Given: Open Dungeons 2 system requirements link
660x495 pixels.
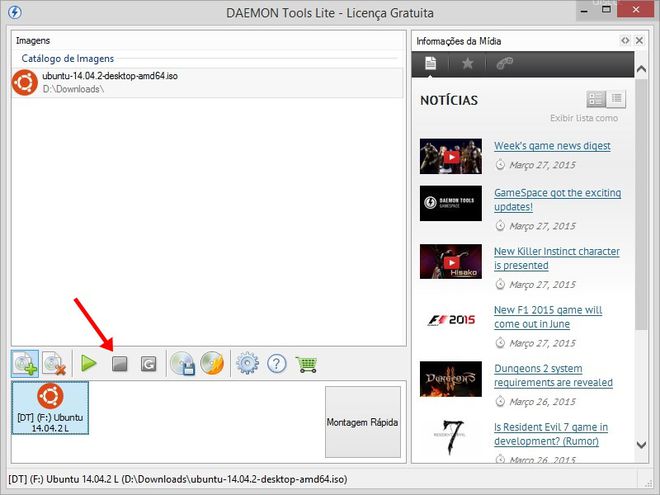Looking at the screenshot, I should coord(553,375).
